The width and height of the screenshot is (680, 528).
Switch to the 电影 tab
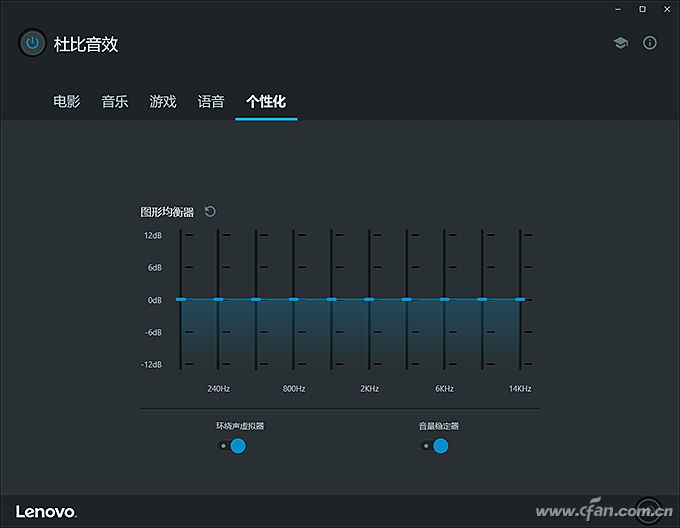[67, 101]
